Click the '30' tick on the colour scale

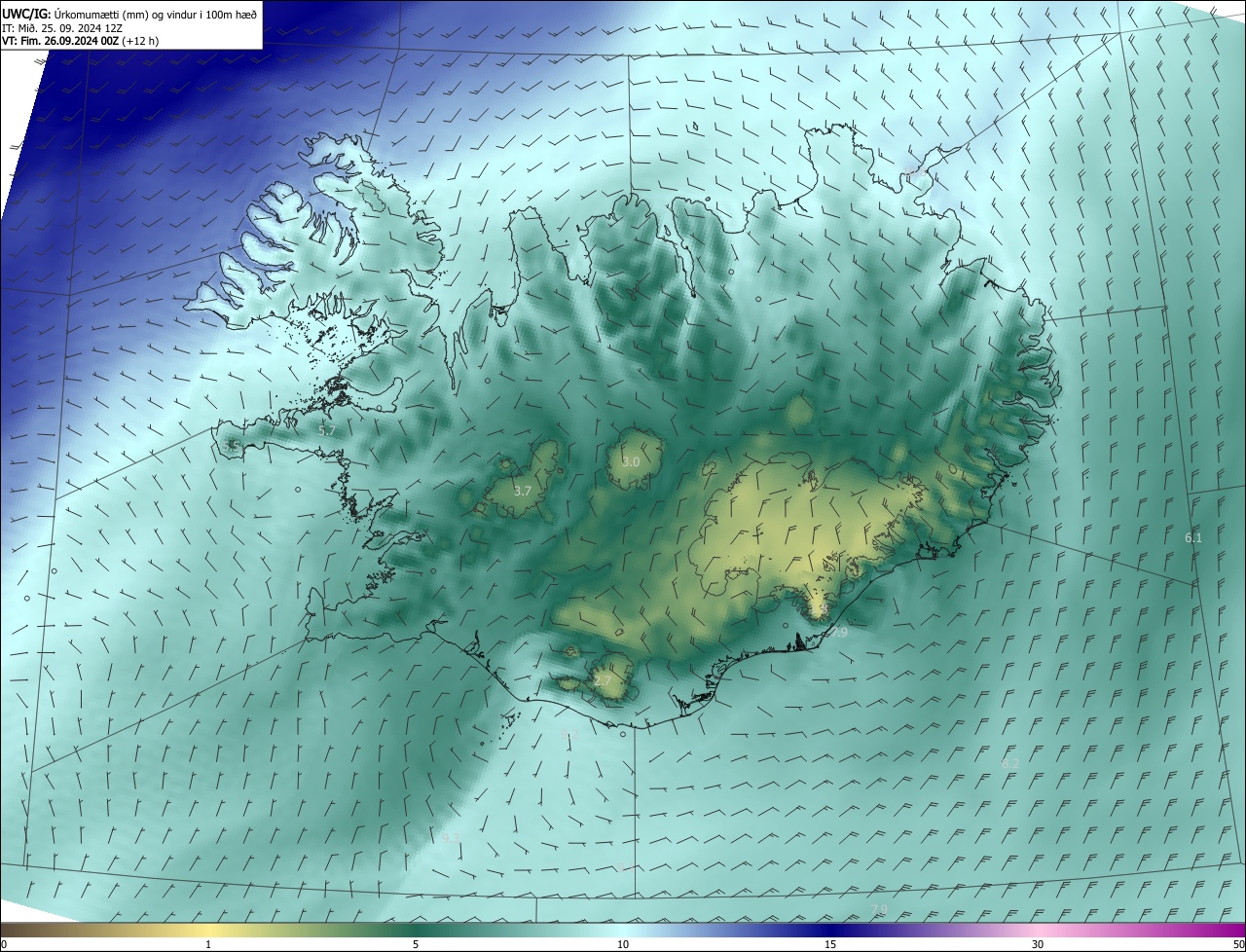point(1038,944)
